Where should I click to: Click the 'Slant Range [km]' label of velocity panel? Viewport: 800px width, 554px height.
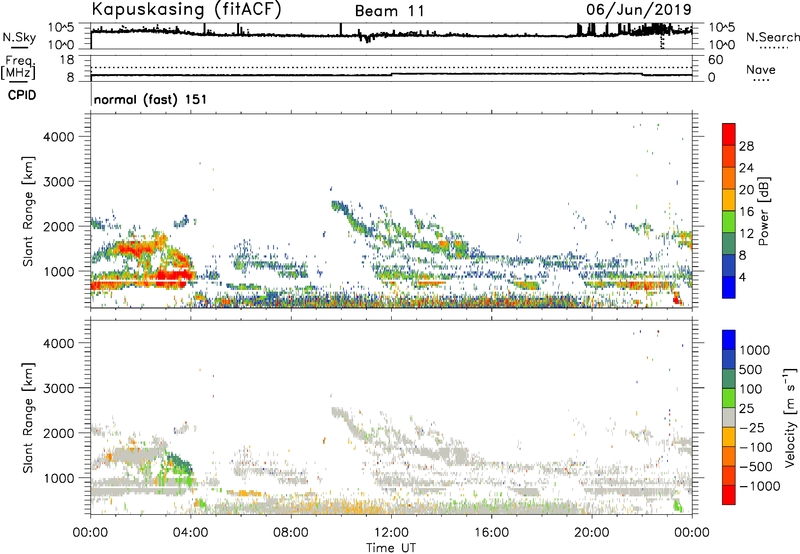pyautogui.click(x=28, y=417)
